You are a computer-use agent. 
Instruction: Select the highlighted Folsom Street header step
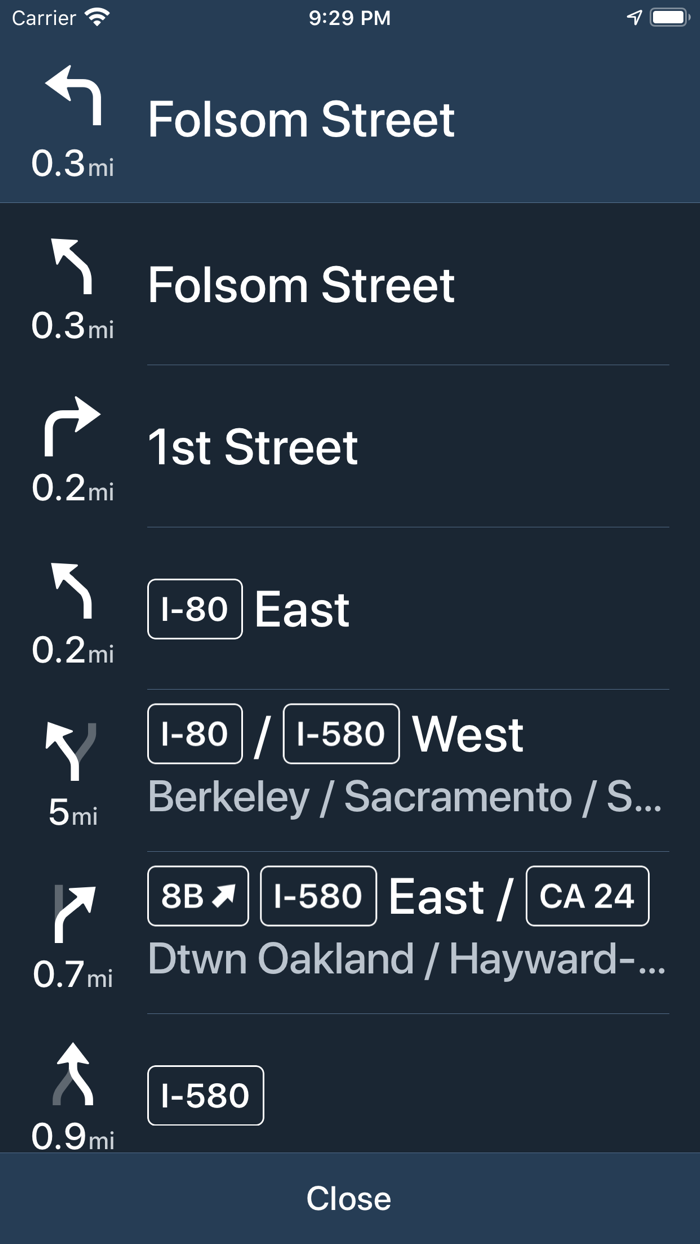(301, 120)
